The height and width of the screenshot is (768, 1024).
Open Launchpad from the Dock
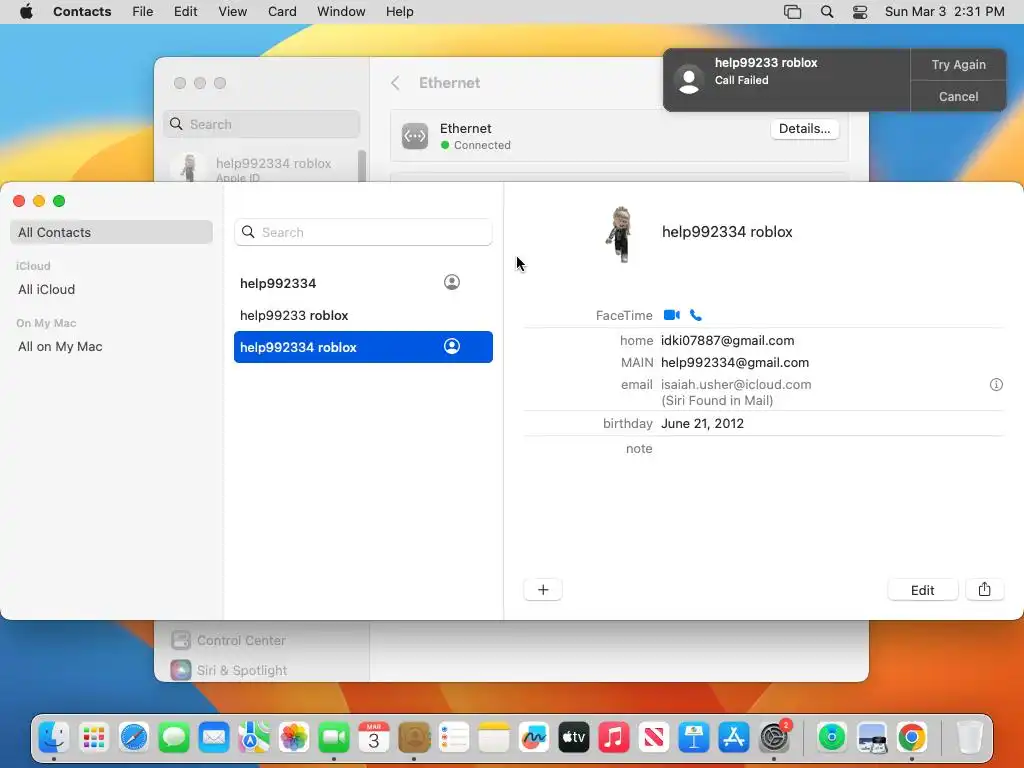[94, 737]
